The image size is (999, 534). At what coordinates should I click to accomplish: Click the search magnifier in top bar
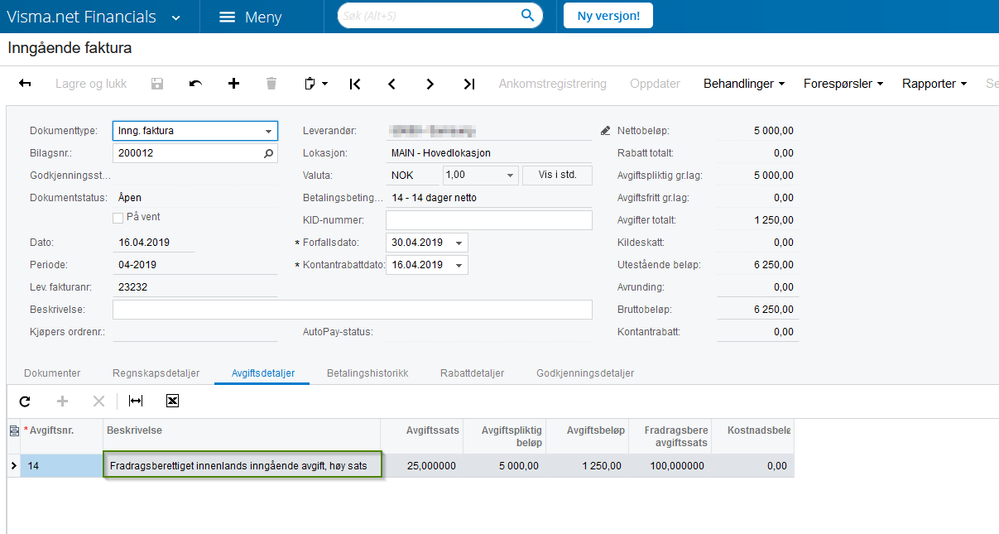pyautogui.click(x=528, y=15)
